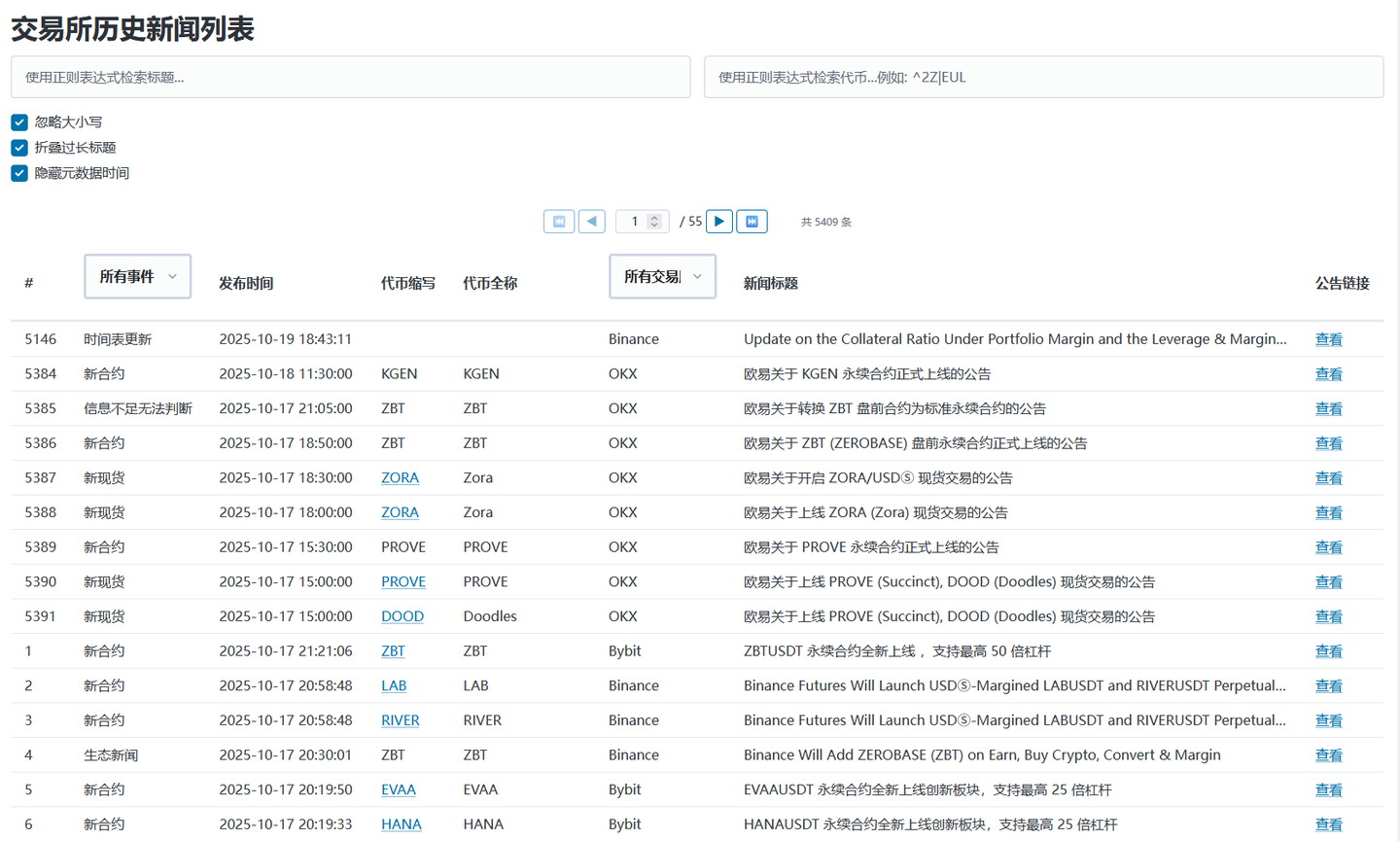View the KGEN announcement via 查看 link
This screenshot has height=841, width=1400.
tap(1329, 373)
